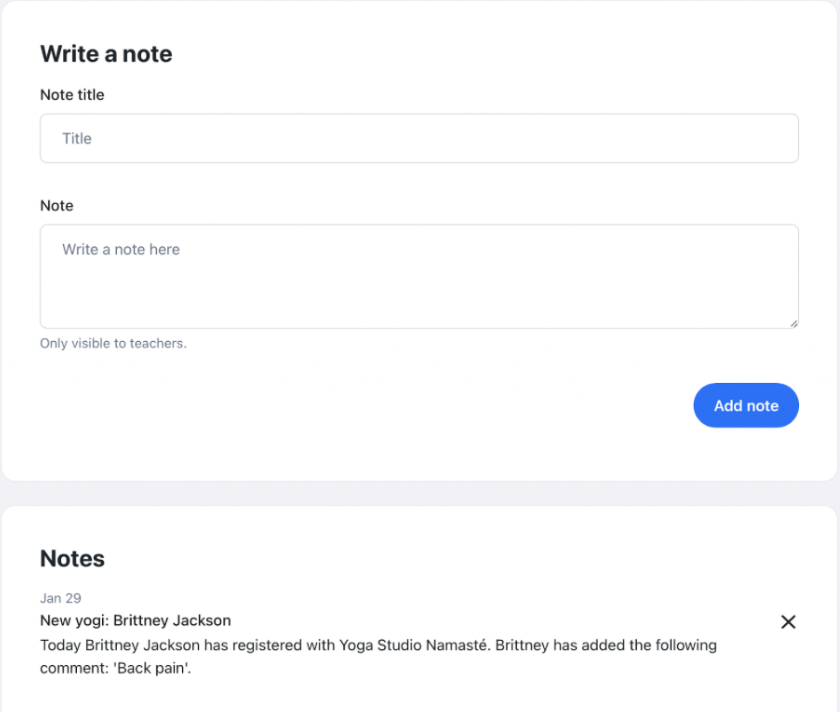Image resolution: width=840 pixels, height=712 pixels.
Task: Click the "Jan 29" note date
Action: pyautogui.click(x=60, y=598)
